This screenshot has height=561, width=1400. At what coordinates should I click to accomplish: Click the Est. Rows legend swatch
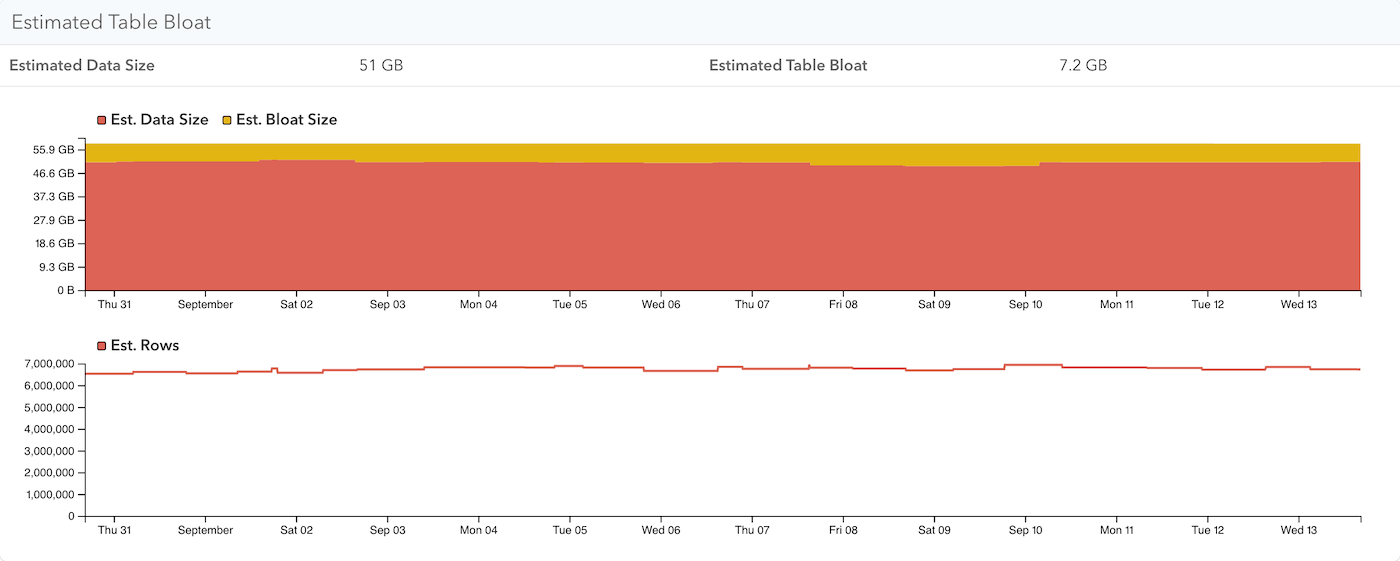click(102, 346)
